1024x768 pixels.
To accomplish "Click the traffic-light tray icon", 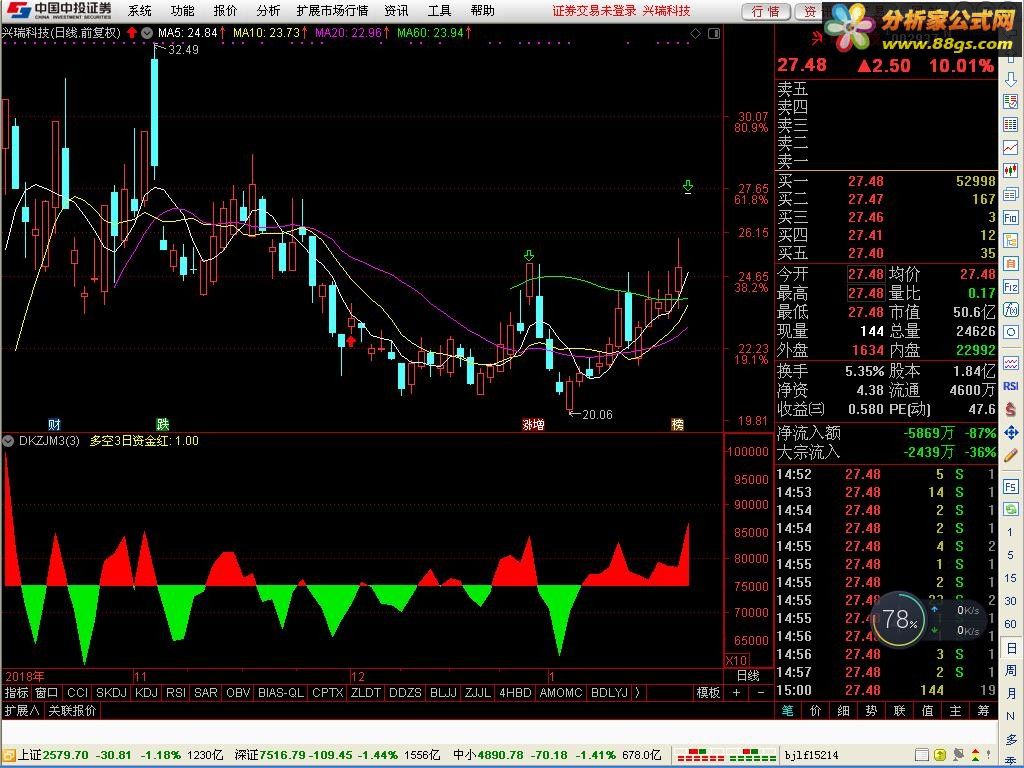I will [x=974, y=756].
